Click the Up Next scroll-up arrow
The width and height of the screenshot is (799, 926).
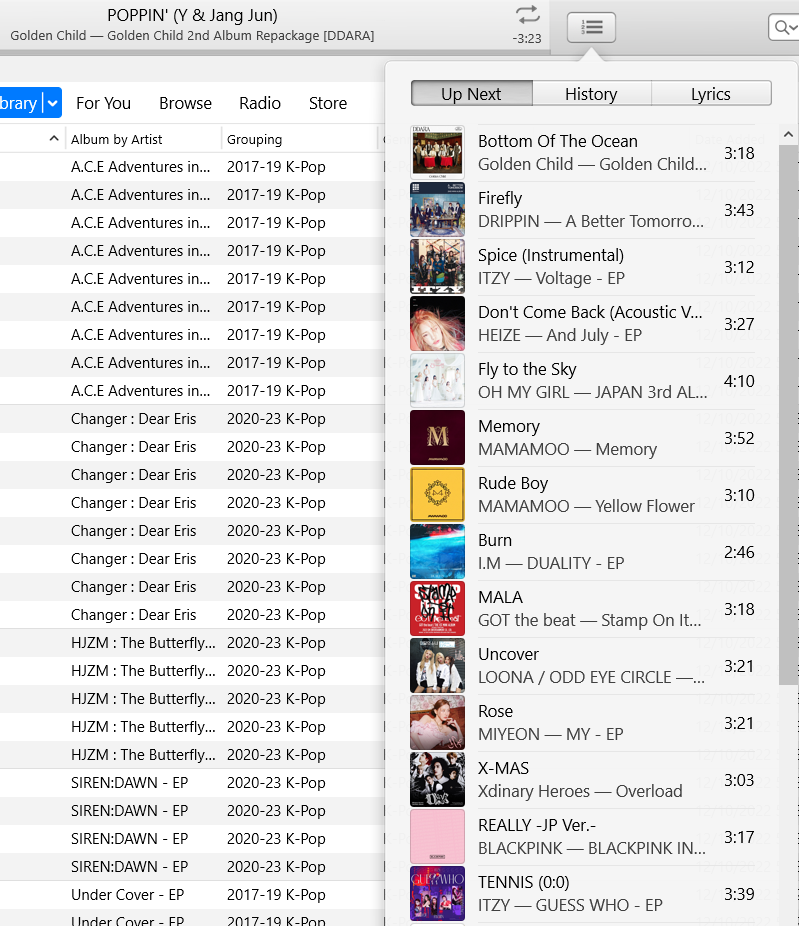788,135
